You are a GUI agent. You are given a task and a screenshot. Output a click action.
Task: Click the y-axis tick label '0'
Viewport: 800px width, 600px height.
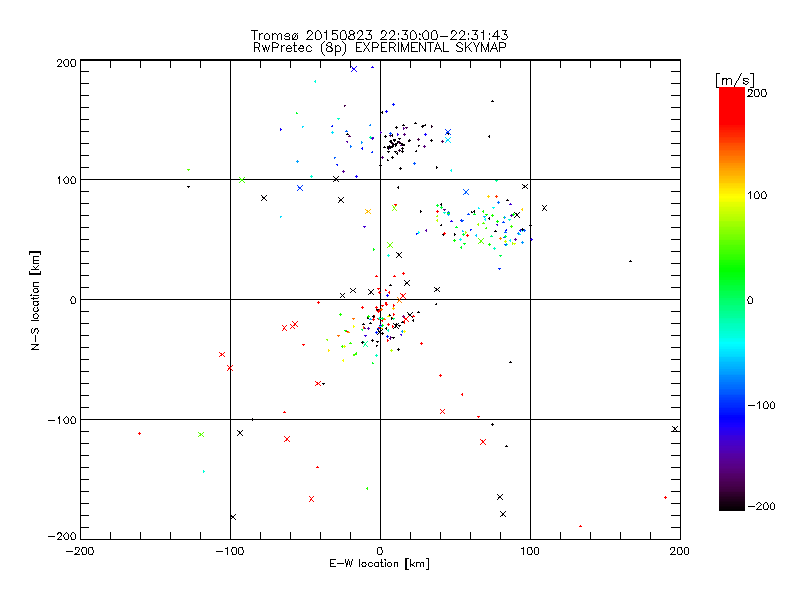tap(73, 301)
